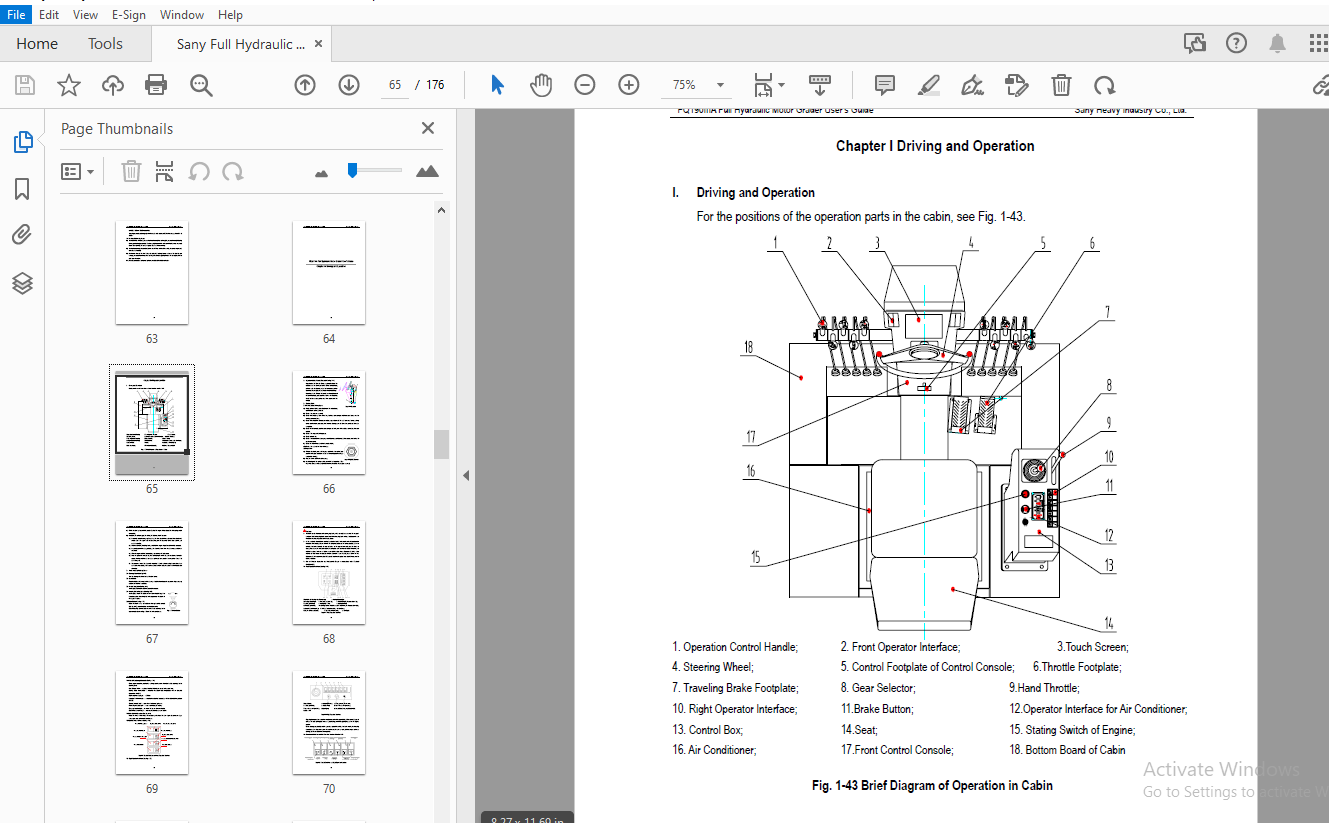Switch to the Tools tab
The width and height of the screenshot is (1329, 823).
[x=105, y=44]
